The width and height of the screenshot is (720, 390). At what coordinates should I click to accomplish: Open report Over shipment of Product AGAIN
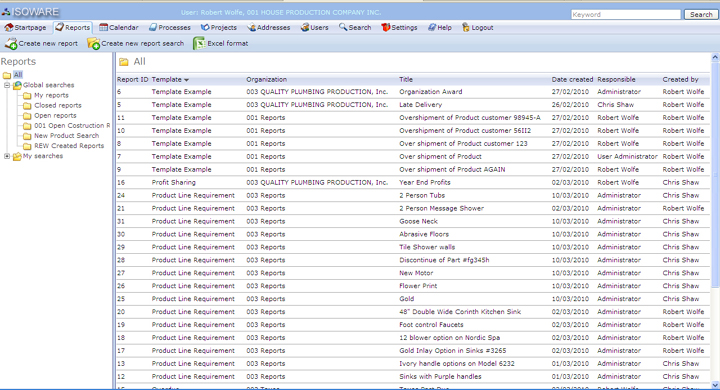pos(452,170)
